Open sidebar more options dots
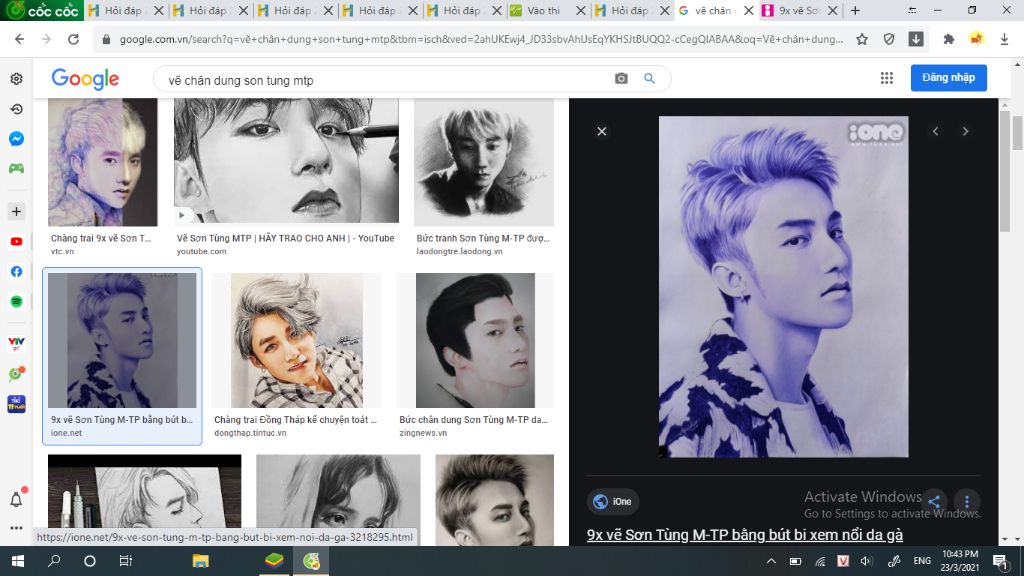Image resolution: width=1024 pixels, height=576 pixels. [16, 528]
